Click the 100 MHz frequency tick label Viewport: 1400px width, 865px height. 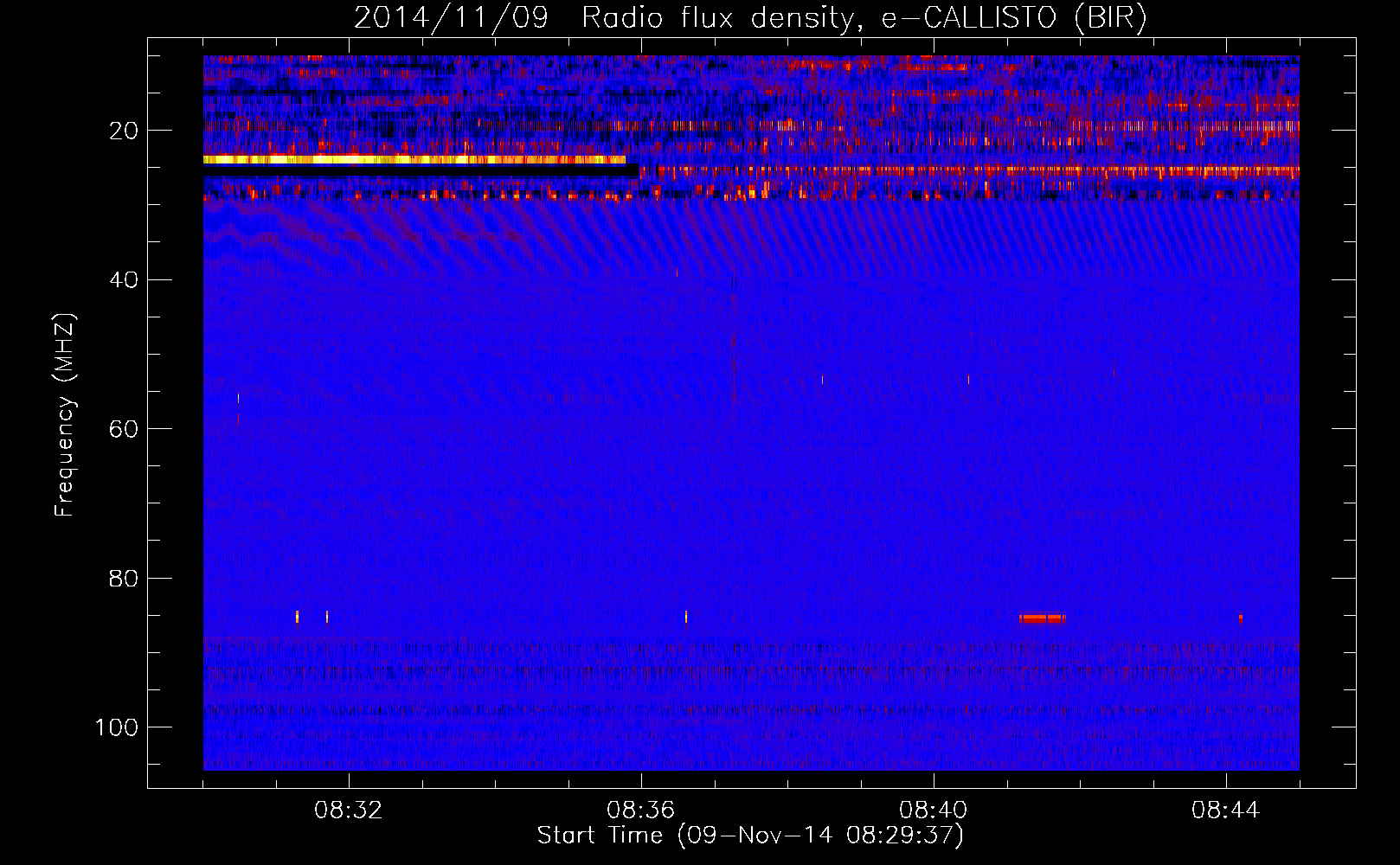click(117, 727)
